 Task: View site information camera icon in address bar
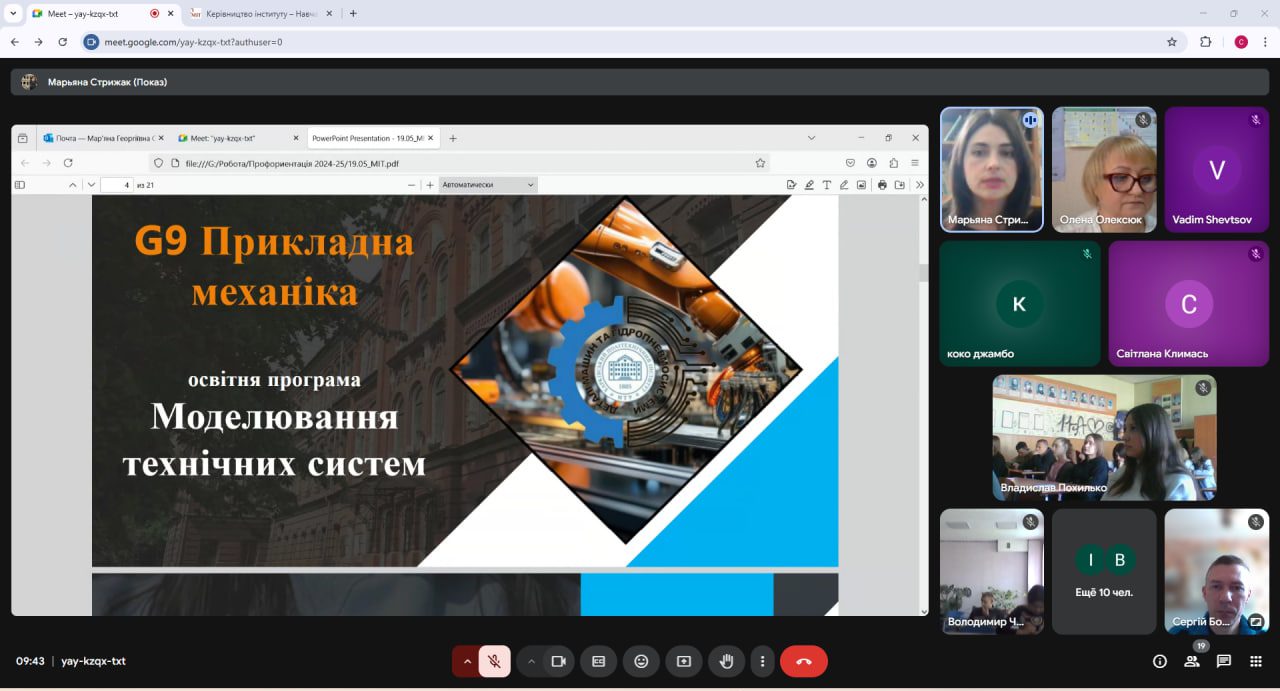[92, 42]
